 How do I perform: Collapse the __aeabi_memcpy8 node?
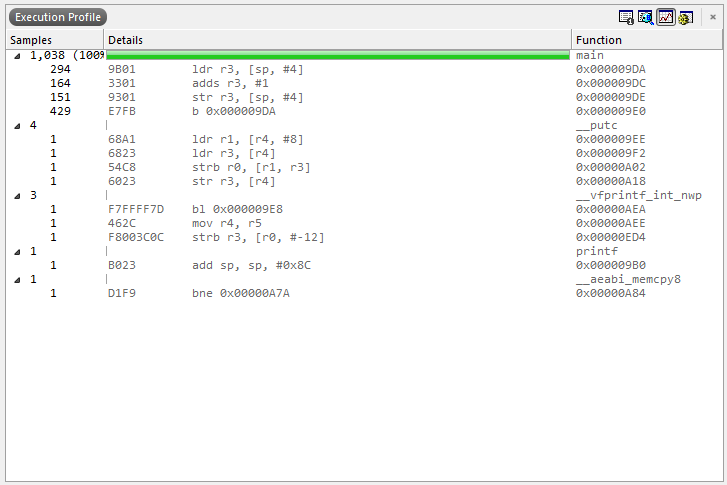point(17,280)
